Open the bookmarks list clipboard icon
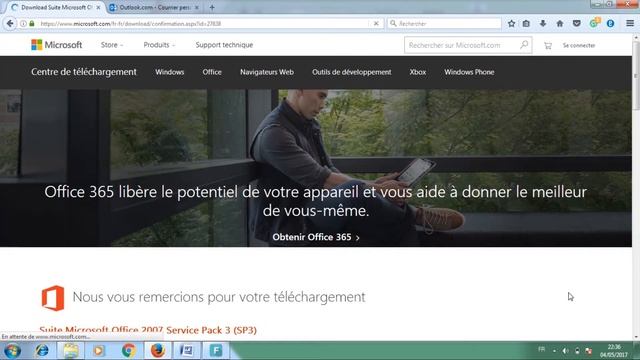 click(526, 24)
